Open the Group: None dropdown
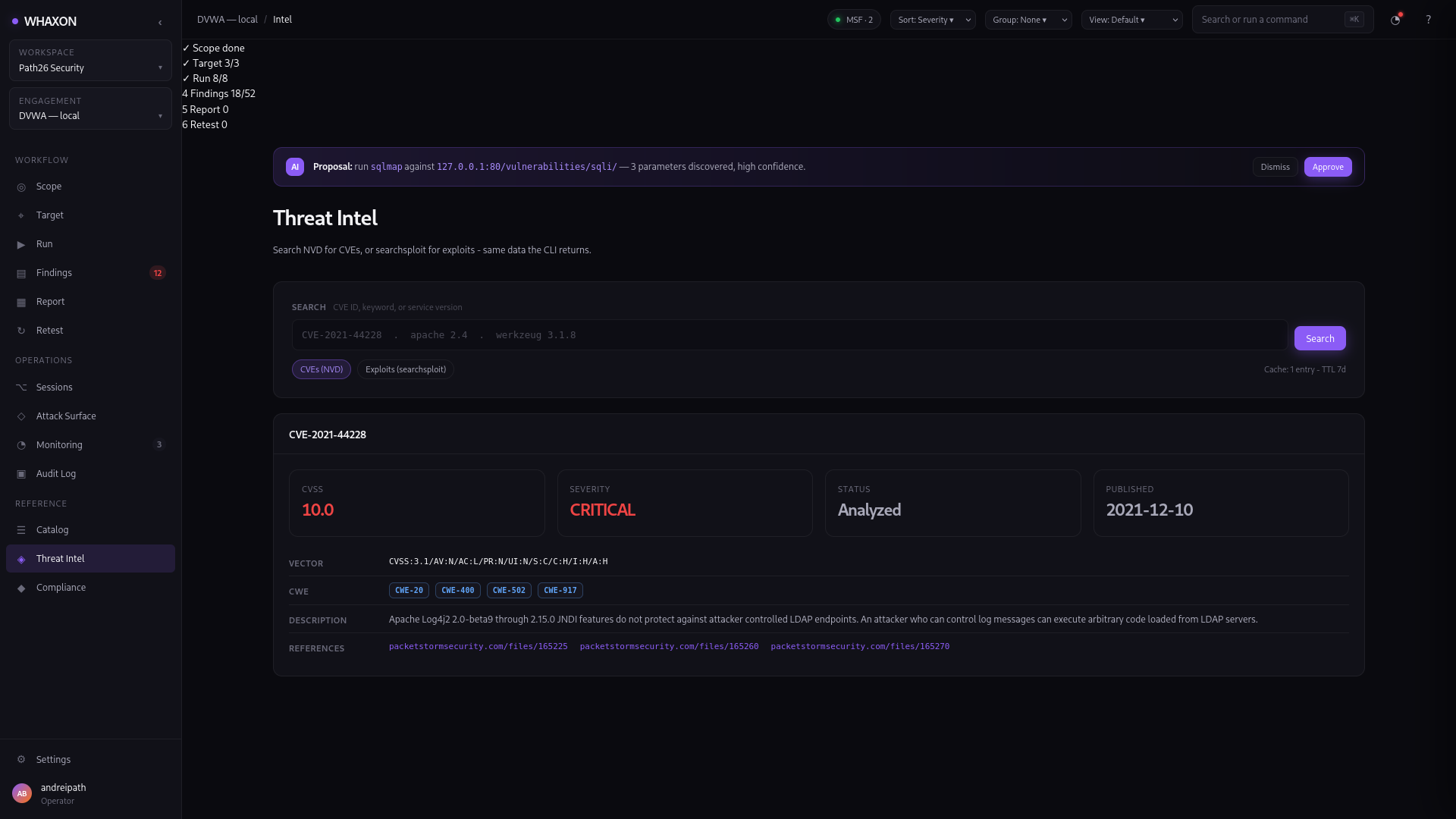1456x819 pixels. tap(1028, 20)
